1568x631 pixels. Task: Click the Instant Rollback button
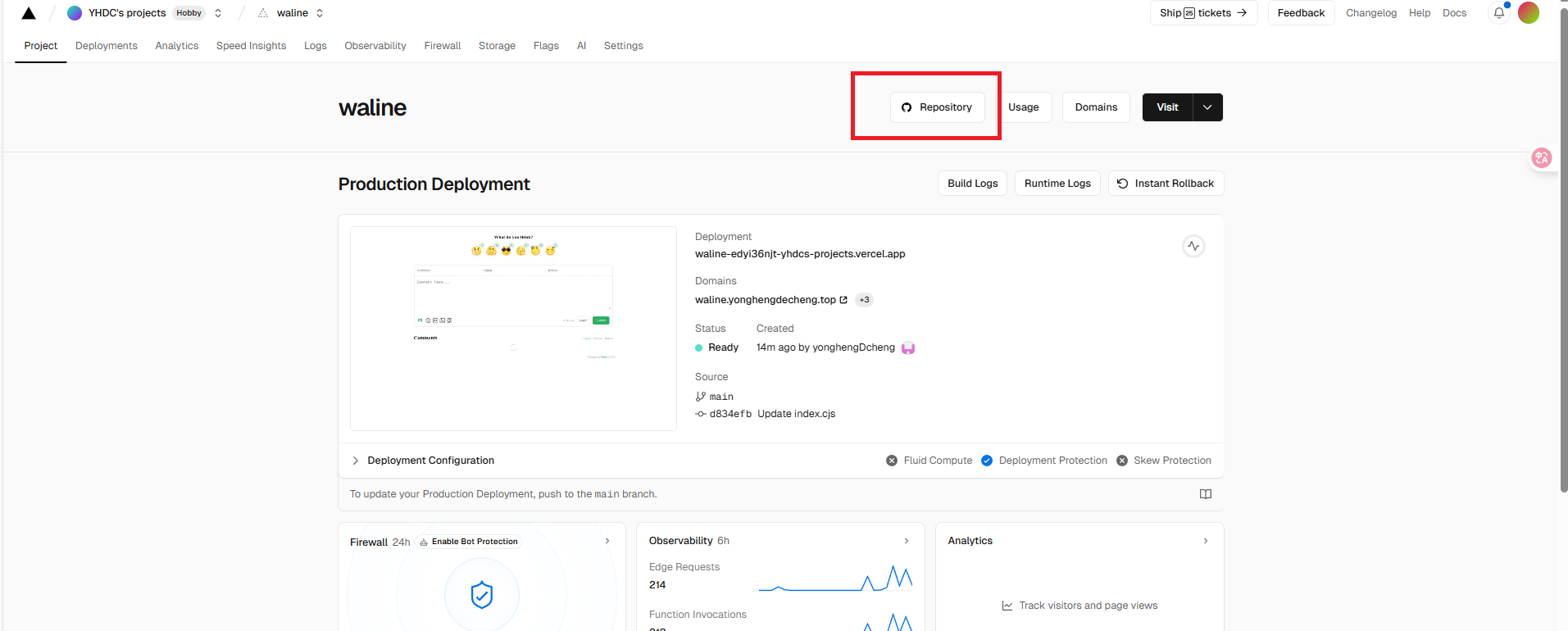click(x=1166, y=184)
